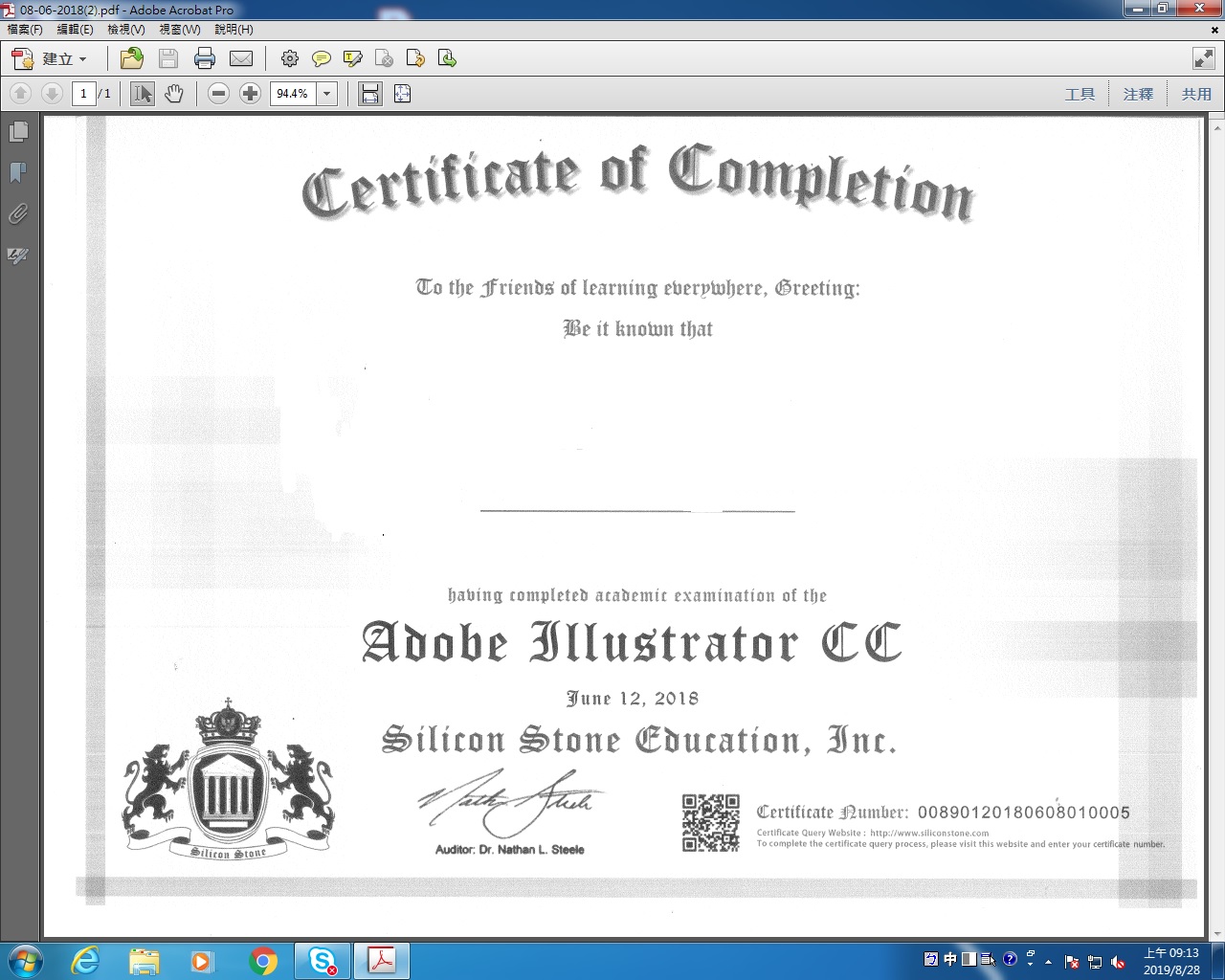Open the 注釋 (Comment) pane
The image size is (1225, 980).
click(1138, 94)
